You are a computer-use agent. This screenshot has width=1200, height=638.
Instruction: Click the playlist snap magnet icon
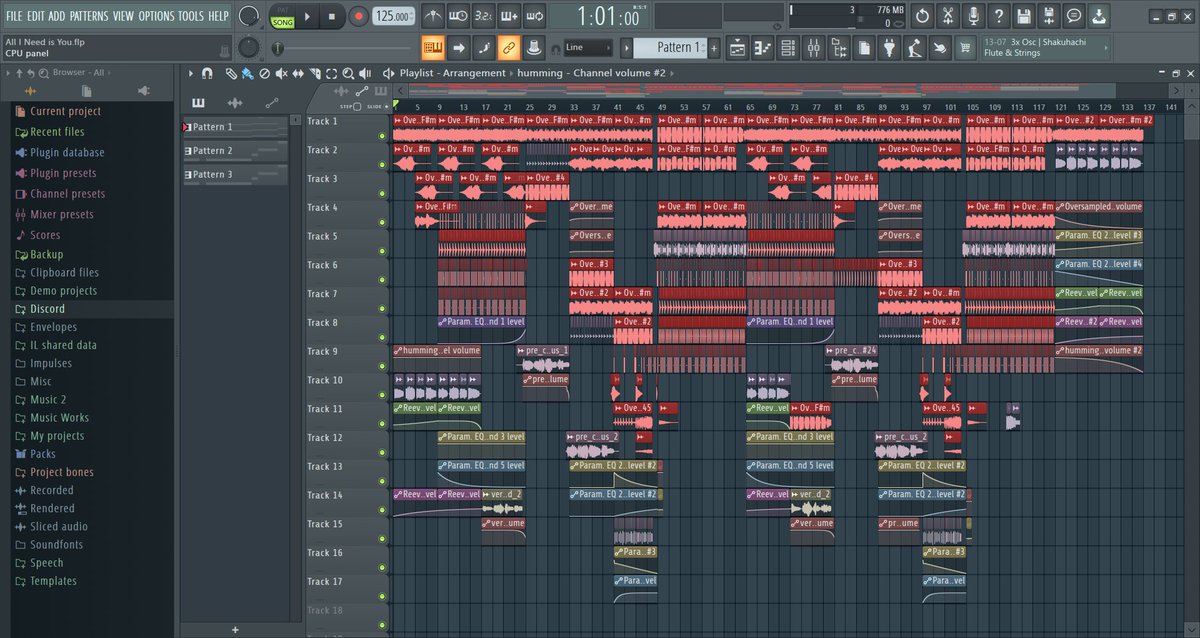pyautogui.click(x=207, y=73)
